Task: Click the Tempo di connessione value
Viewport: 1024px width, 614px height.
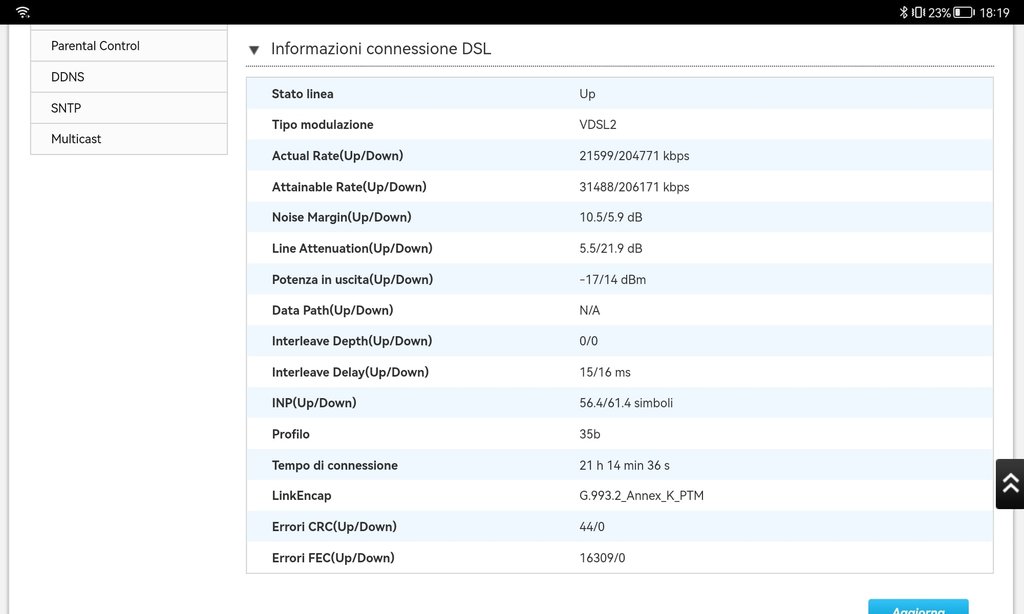Action: coord(624,465)
